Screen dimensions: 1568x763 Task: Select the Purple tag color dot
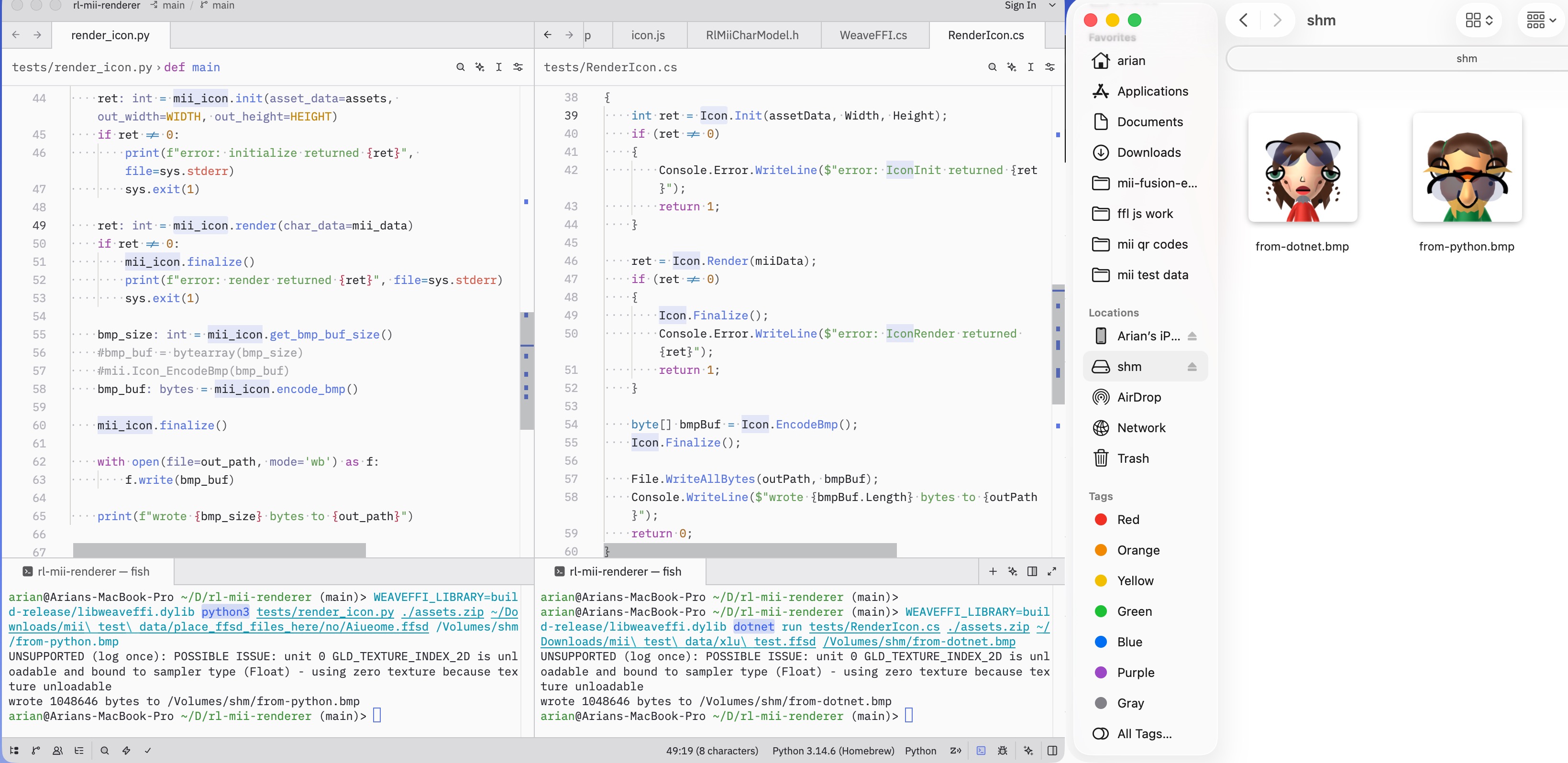click(1101, 672)
